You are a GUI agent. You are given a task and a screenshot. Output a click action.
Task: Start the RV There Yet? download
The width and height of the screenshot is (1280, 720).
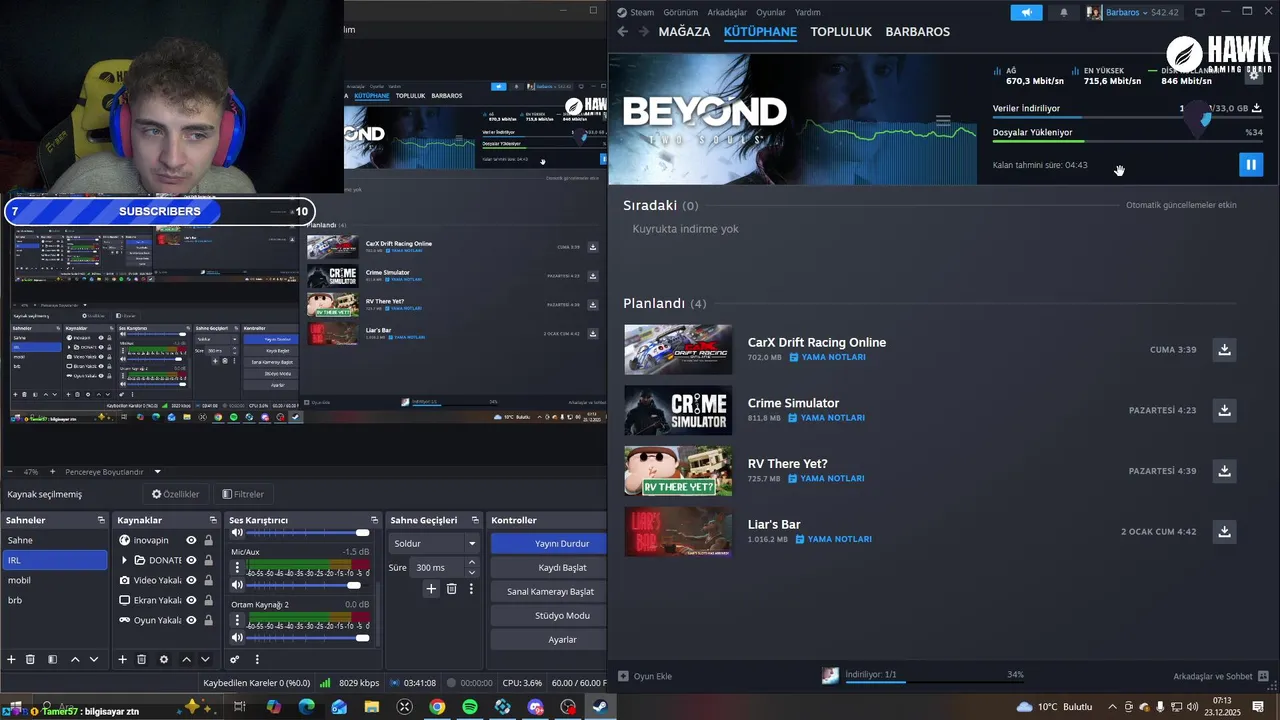pos(1224,470)
